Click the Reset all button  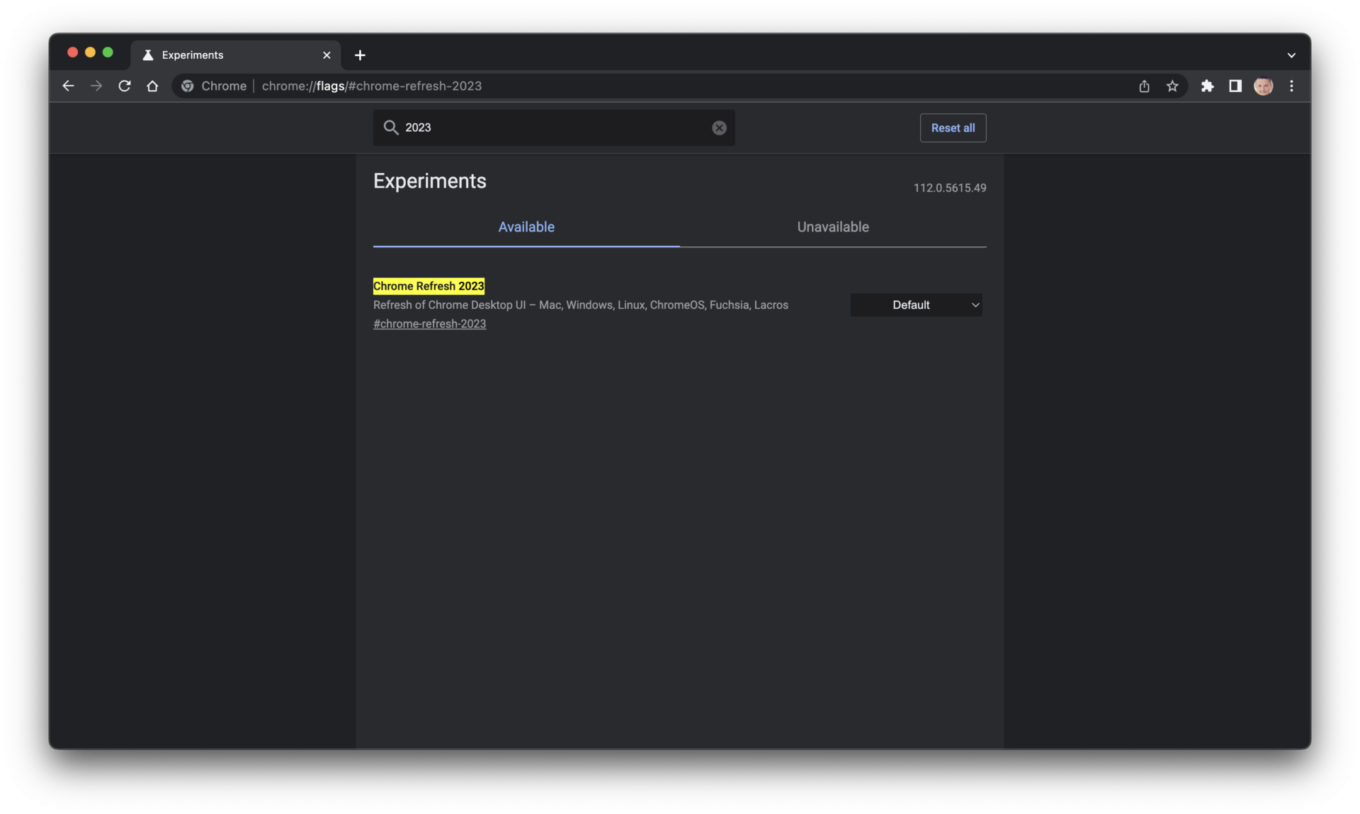[953, 128]
